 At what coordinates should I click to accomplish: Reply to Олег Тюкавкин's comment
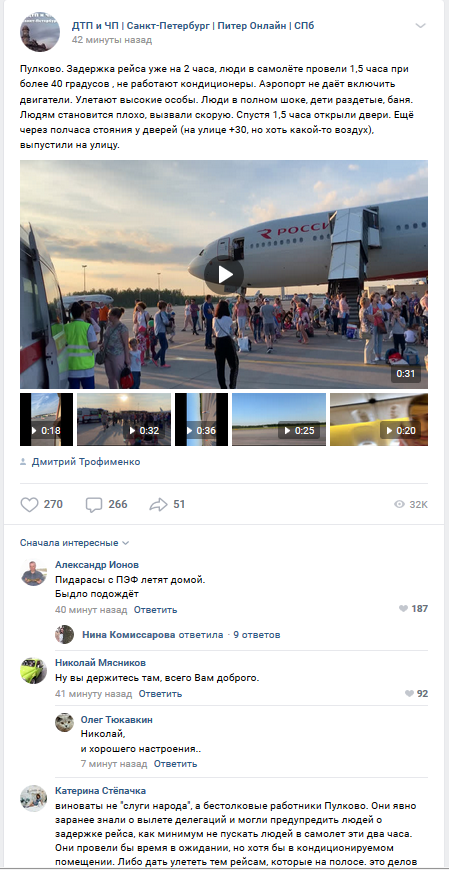tap(175, 763)
